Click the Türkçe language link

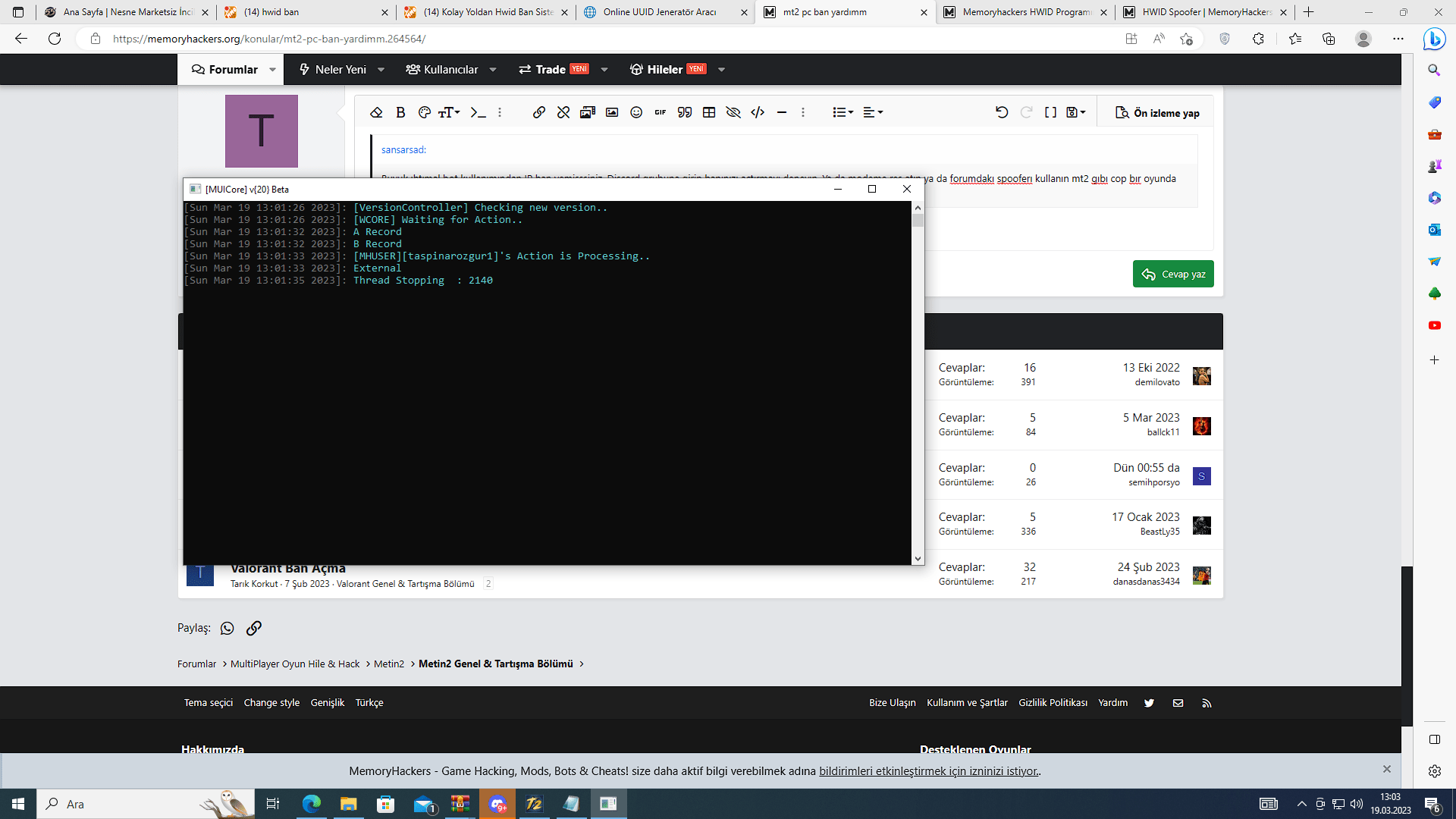point(369,703)
